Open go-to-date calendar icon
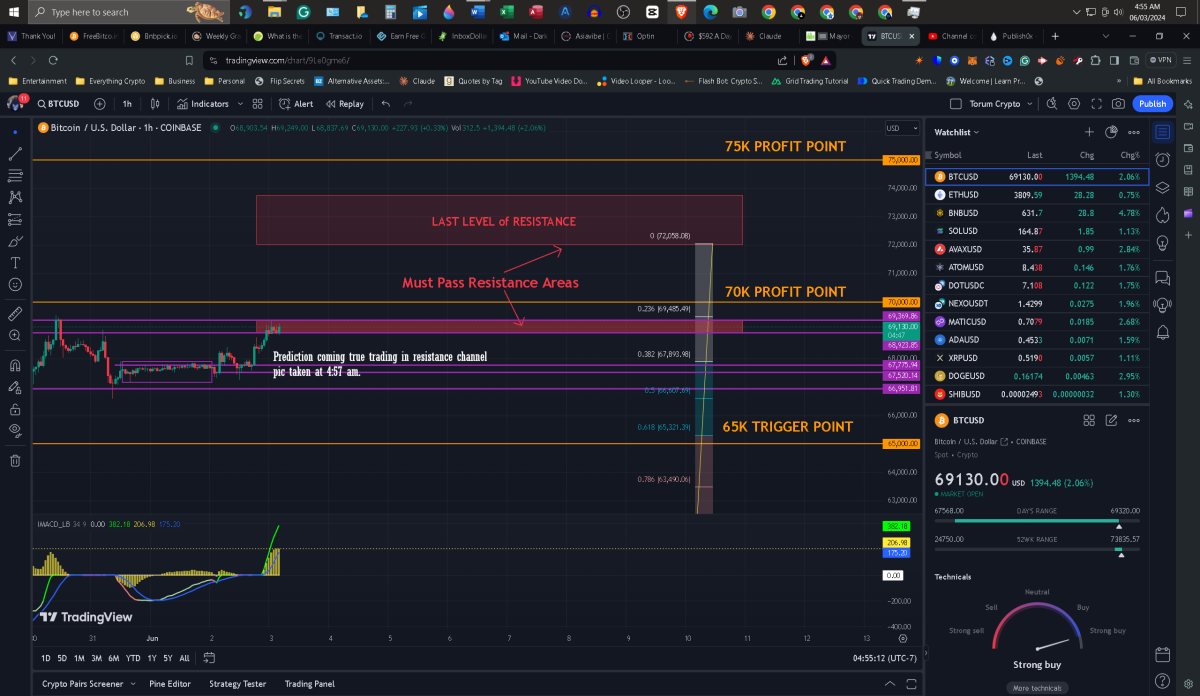 click(209, 658)
